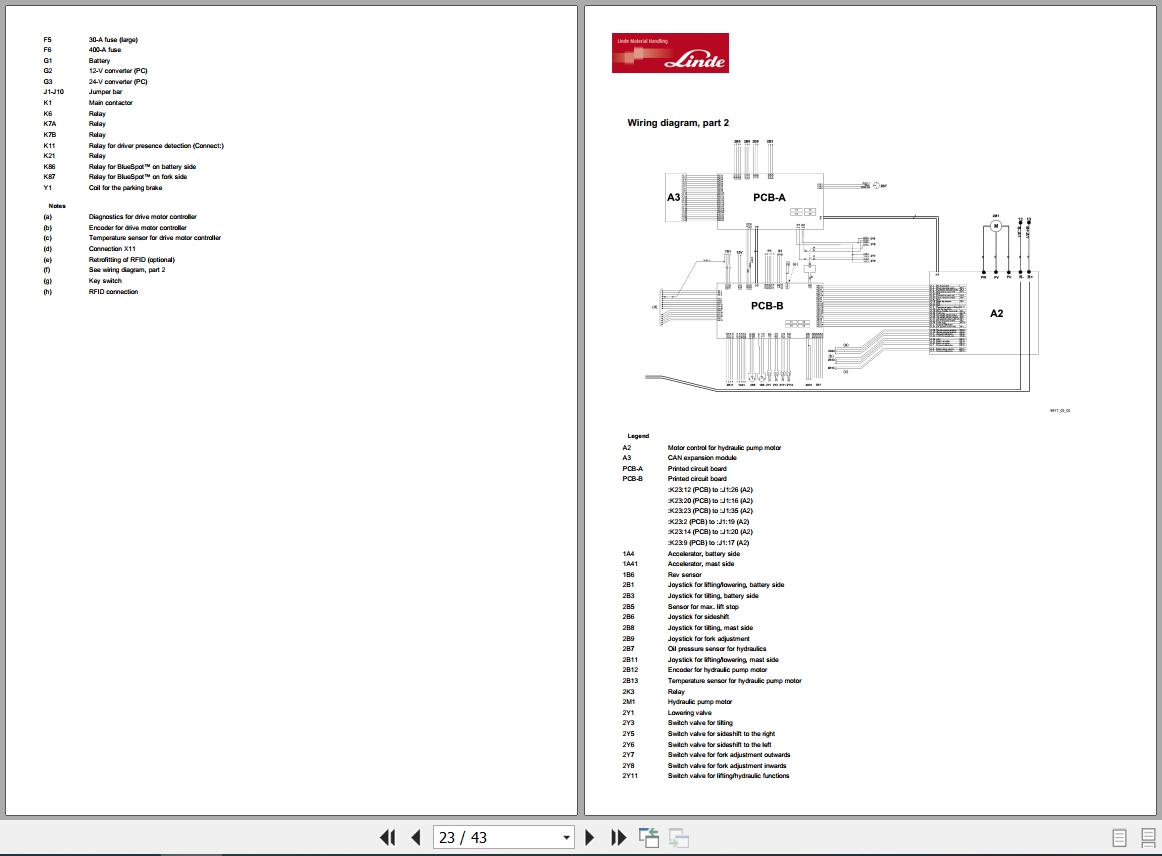Click the 'Jumper bar' entry

coord(105,92)
